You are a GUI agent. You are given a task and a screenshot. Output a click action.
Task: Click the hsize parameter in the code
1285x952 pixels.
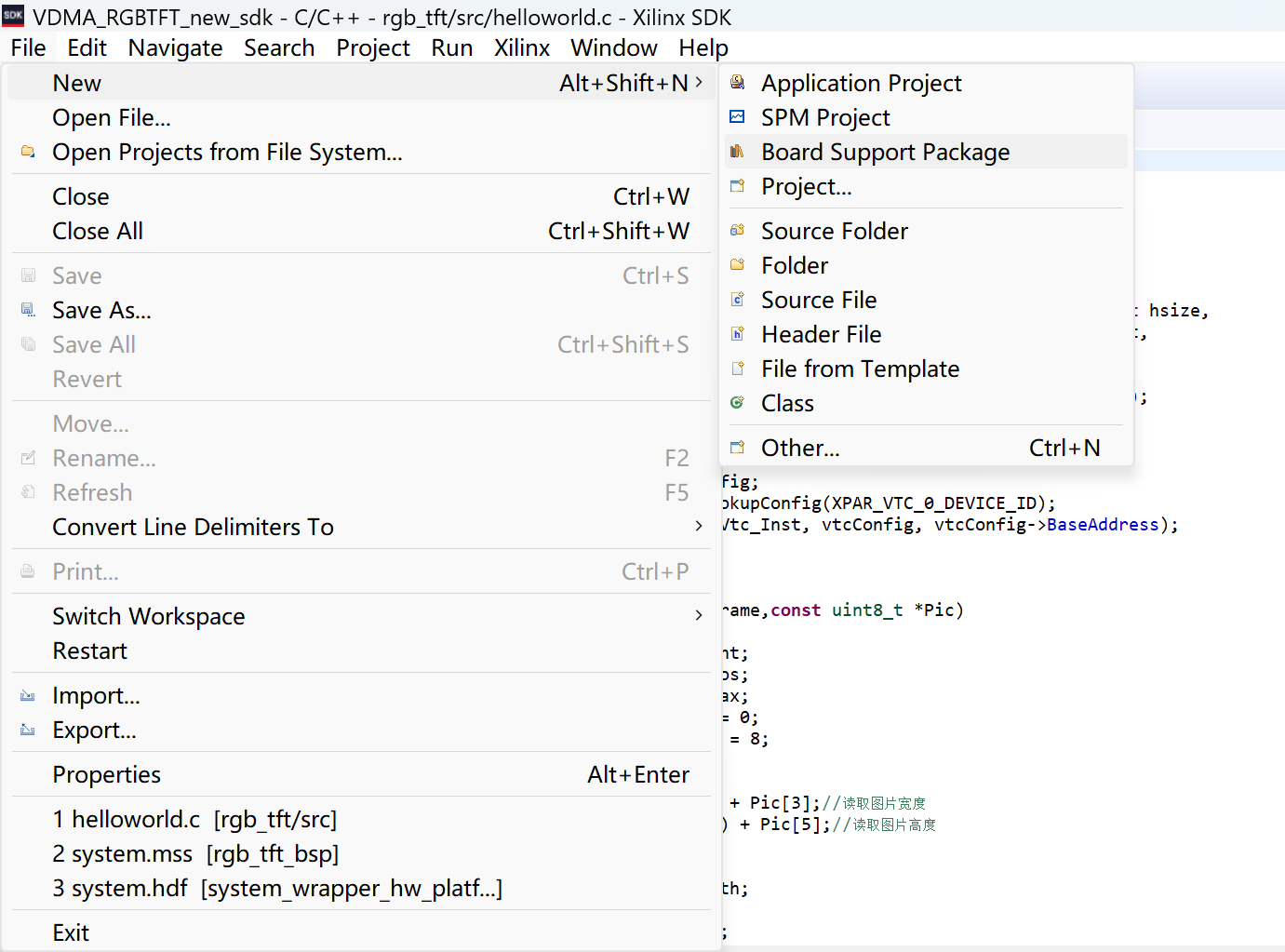tap(1174, 311)
